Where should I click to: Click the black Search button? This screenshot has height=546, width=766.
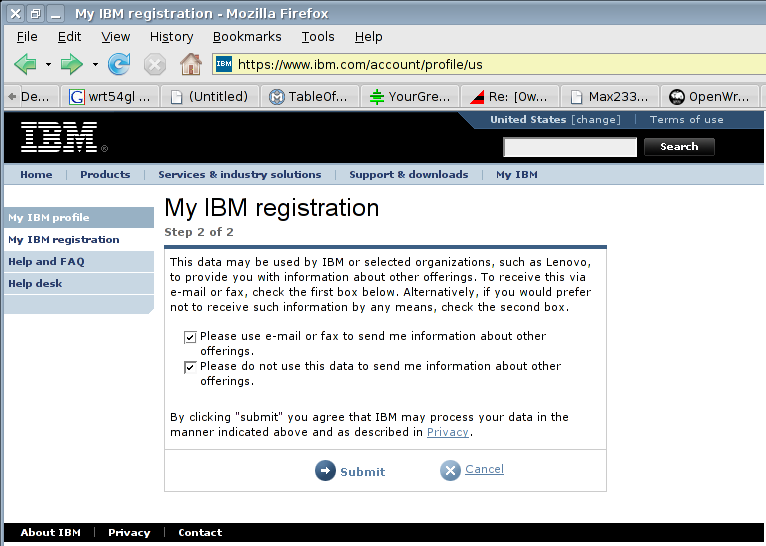(679, 147)
